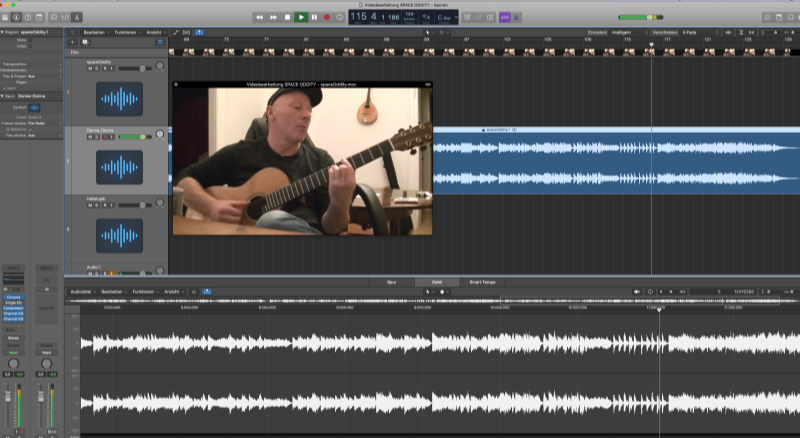Select the spaceOddity1 audio region
Image resolution: width=800 pixels, height=438 pixels.
pyautogui.click(x=616, y=161)
